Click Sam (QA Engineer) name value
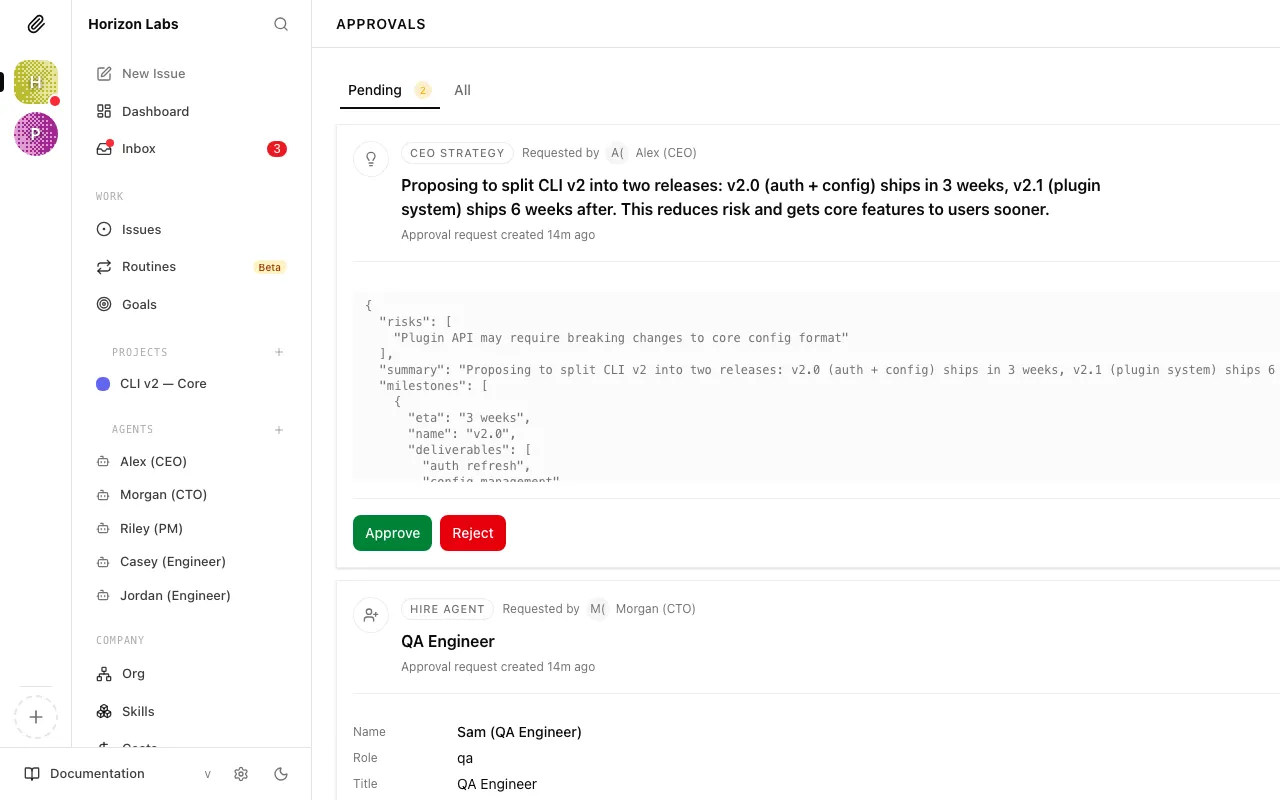This screenshot has height=800, width=1280. 519,732
